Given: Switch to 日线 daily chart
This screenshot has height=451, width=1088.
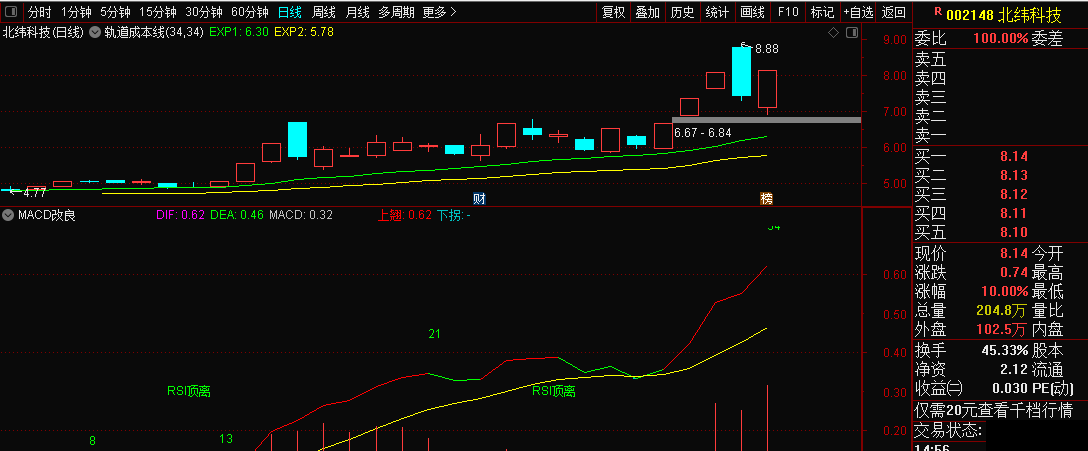Looking at the screenshot, I should tap(289, 12).
